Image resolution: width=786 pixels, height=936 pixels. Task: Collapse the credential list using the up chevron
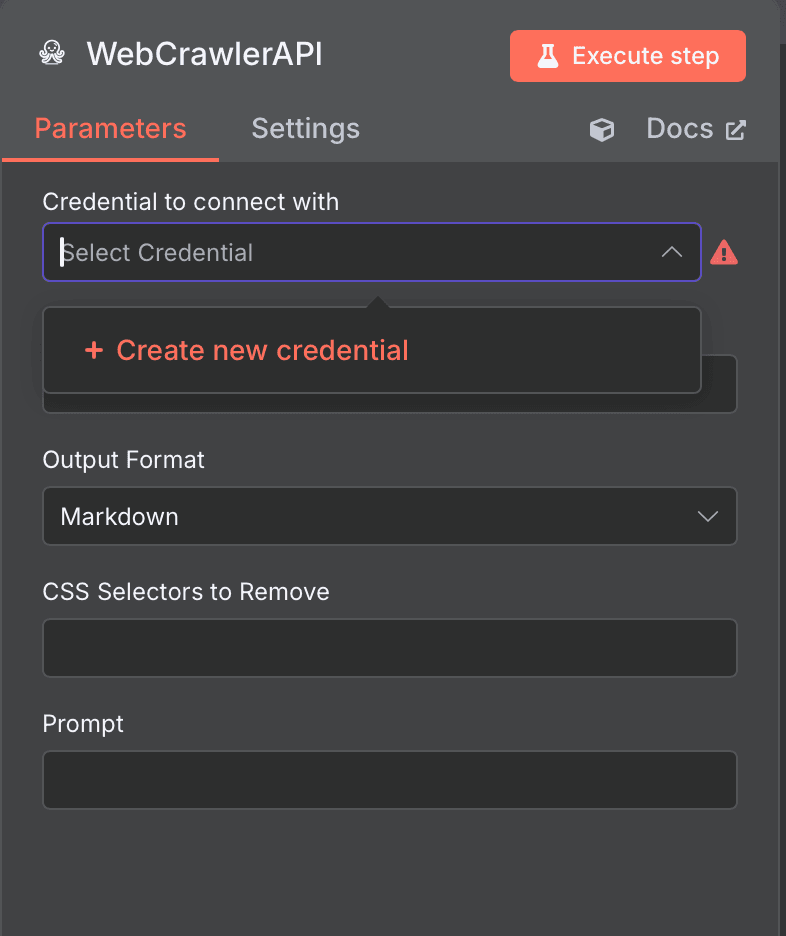672,252
